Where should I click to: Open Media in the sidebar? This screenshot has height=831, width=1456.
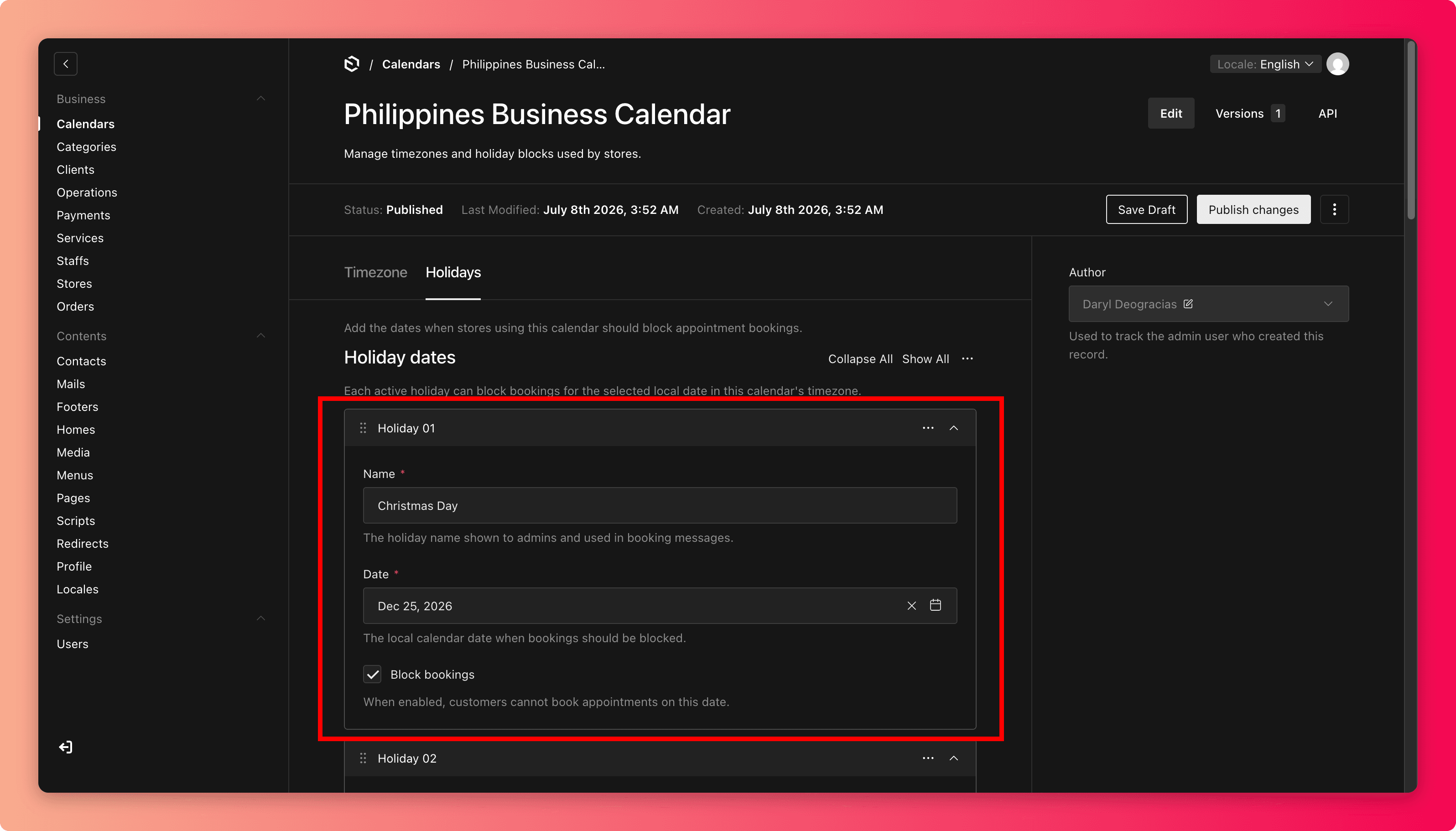(73, 452)
